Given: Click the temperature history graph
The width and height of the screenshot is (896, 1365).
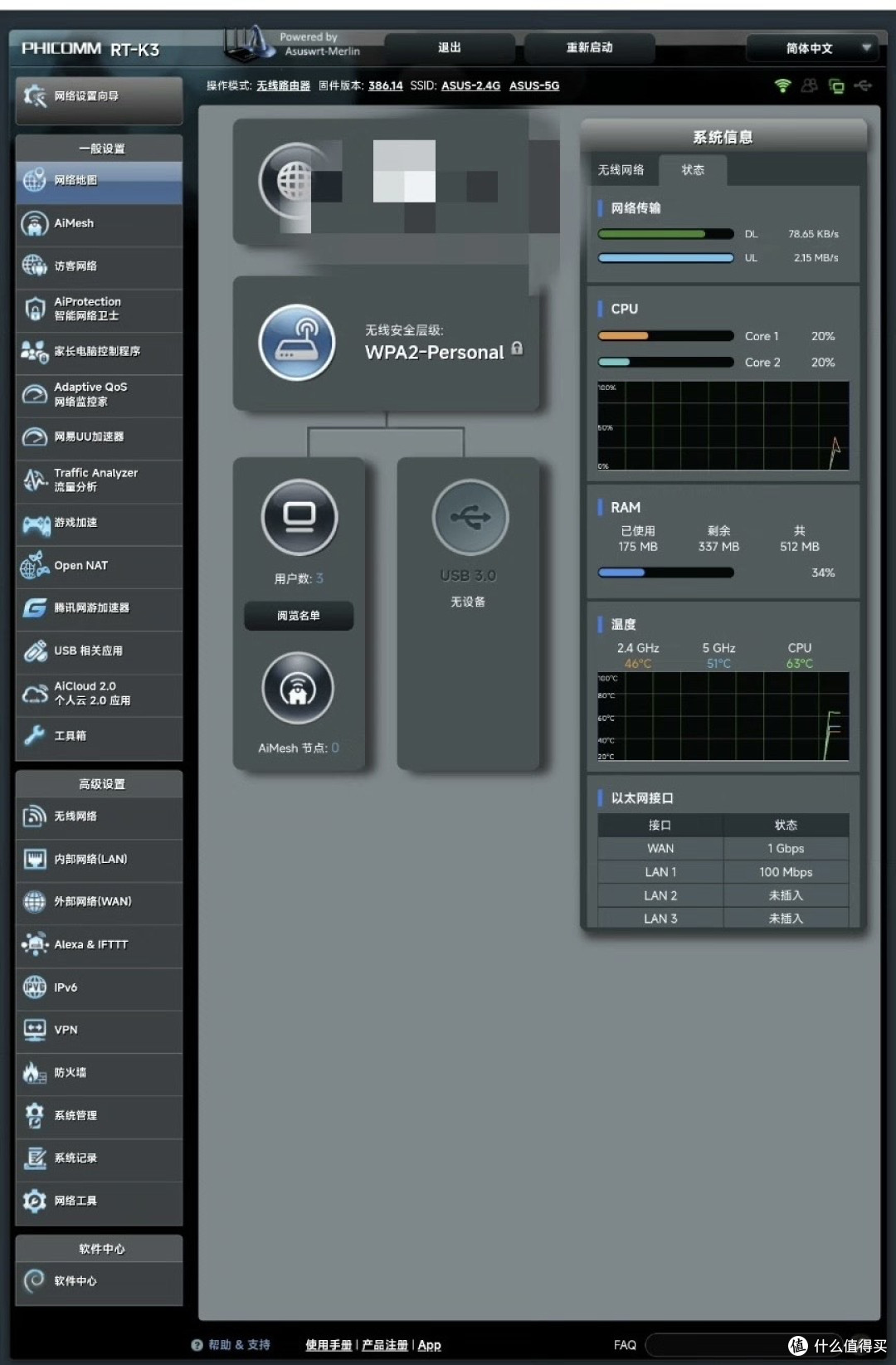Looking at the screenshot, I should coord(723,717).
